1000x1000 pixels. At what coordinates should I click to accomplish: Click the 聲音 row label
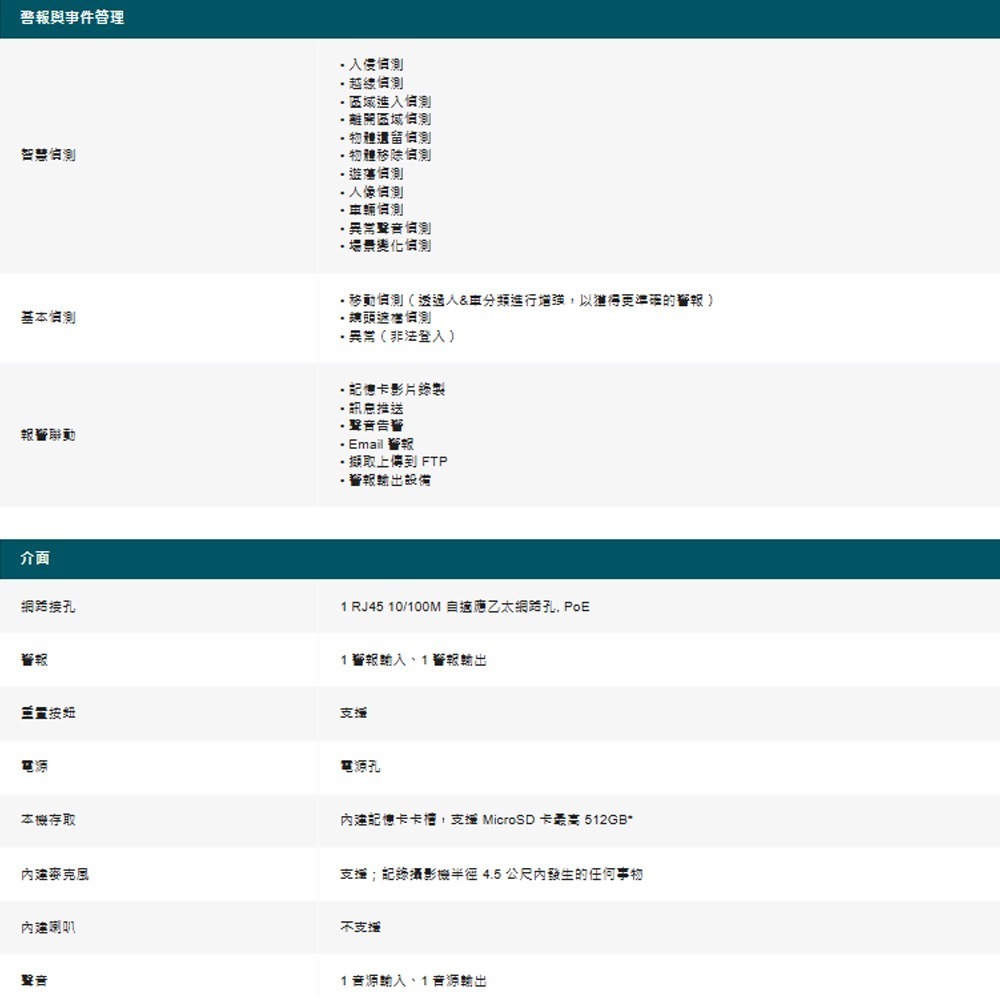[34, 981]
